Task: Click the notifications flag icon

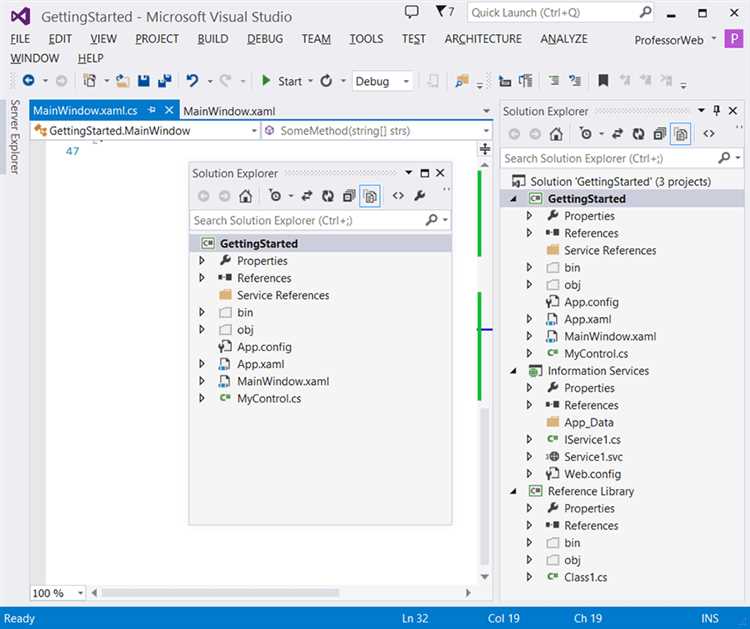Action: (440, 11)
